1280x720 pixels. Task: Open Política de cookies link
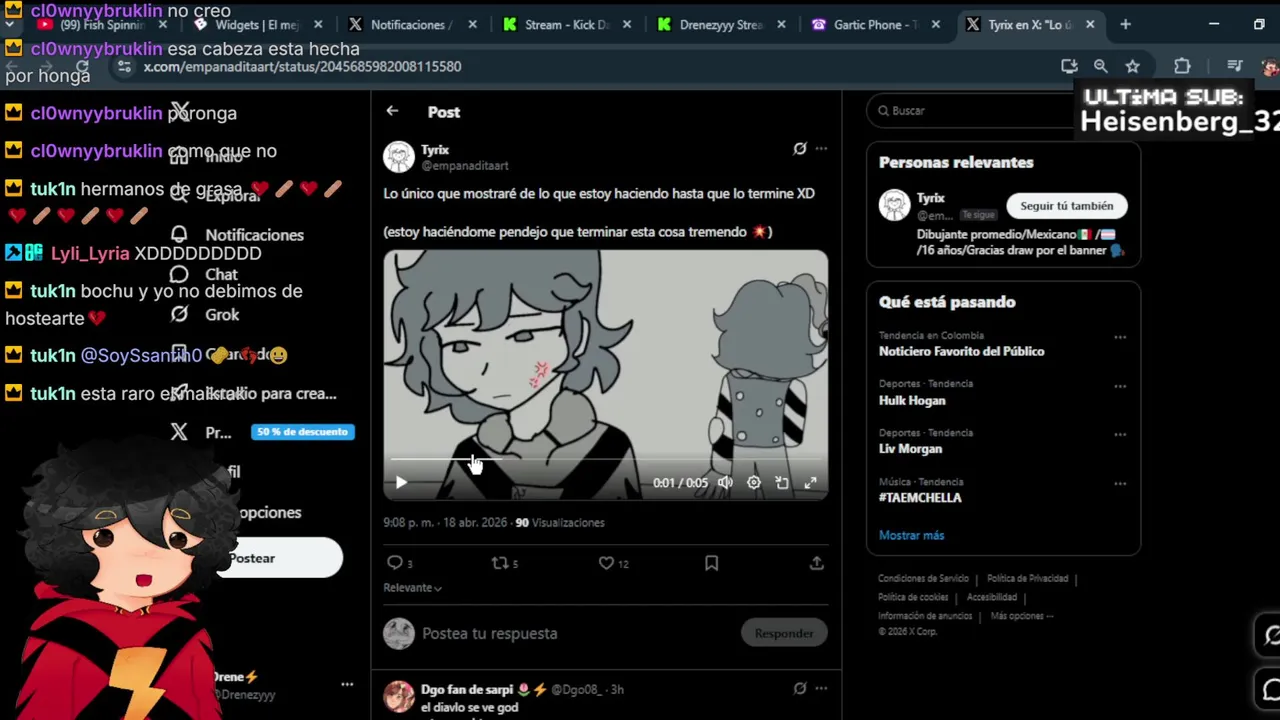(x=913, y=597)
